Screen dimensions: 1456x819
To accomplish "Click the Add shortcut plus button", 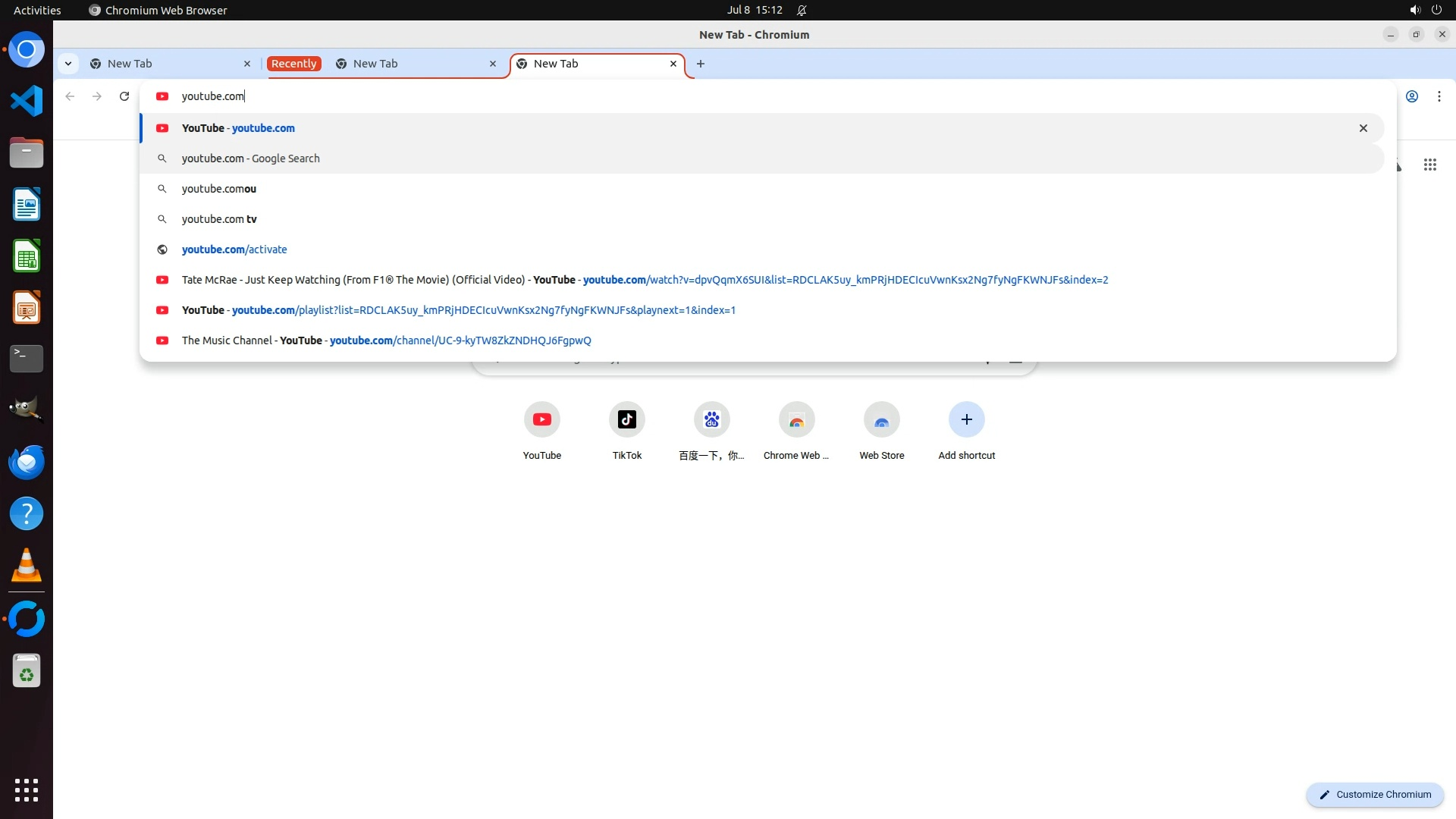I will [x=966, y=419].
